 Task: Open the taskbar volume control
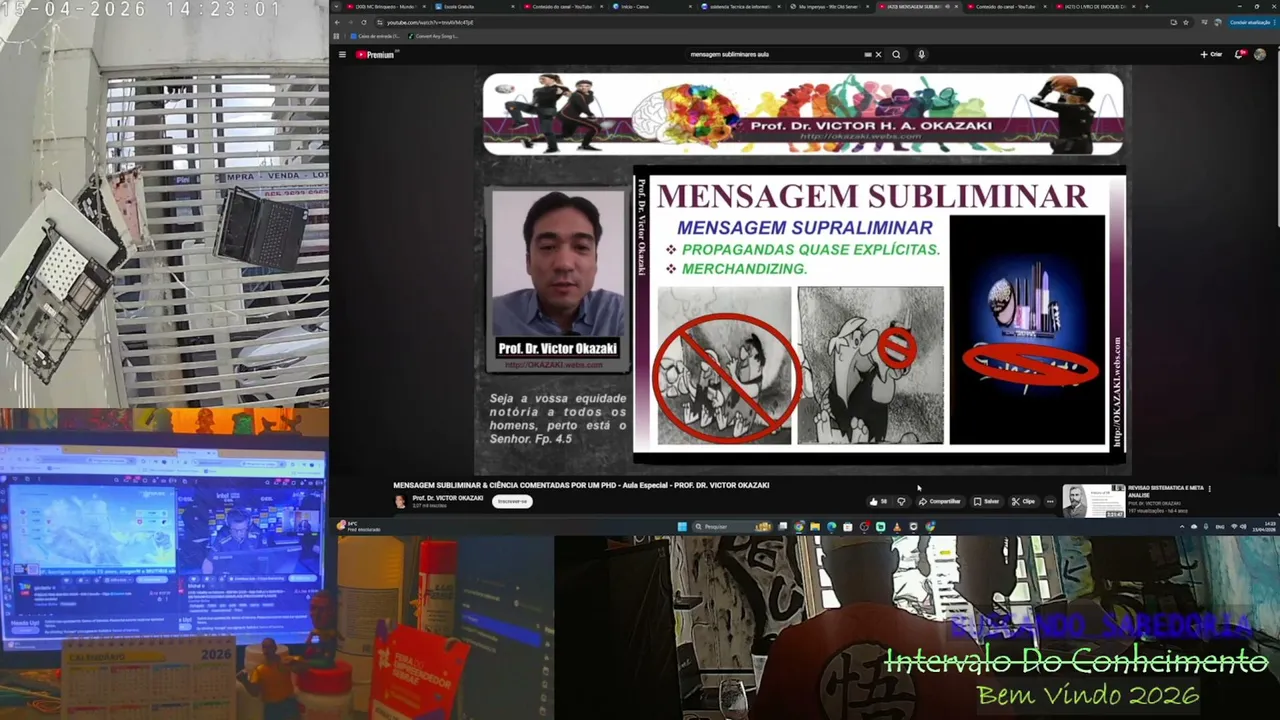[1243, 526]
